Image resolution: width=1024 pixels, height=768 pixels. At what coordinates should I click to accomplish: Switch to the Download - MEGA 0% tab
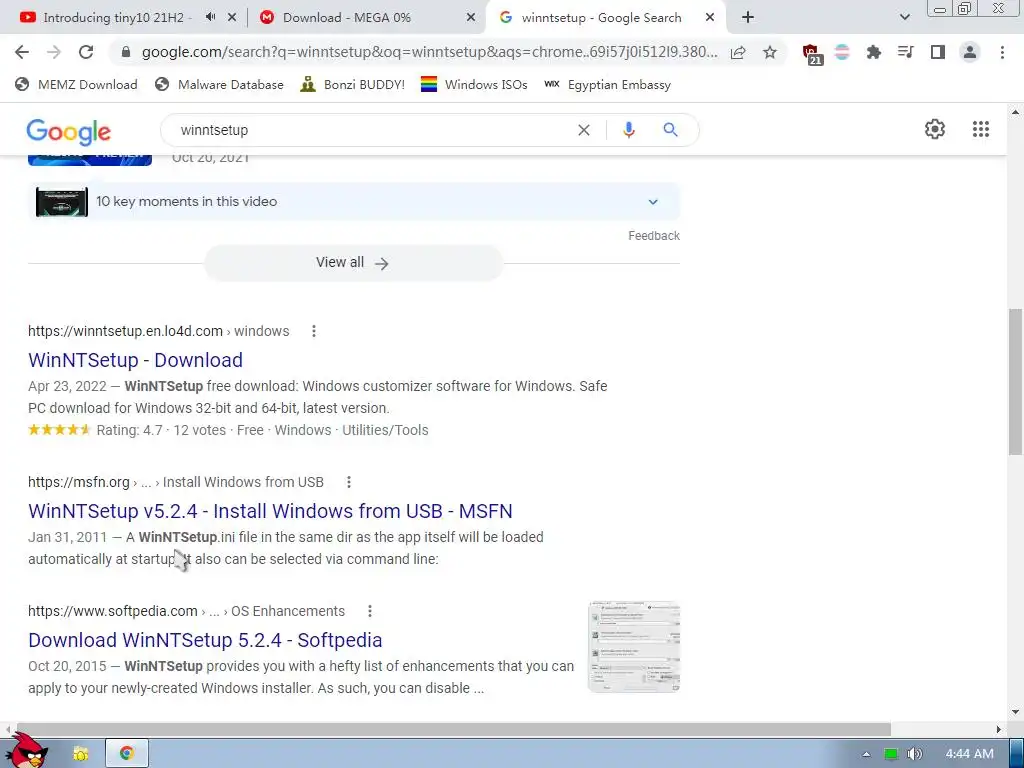(x=347, y=18)
